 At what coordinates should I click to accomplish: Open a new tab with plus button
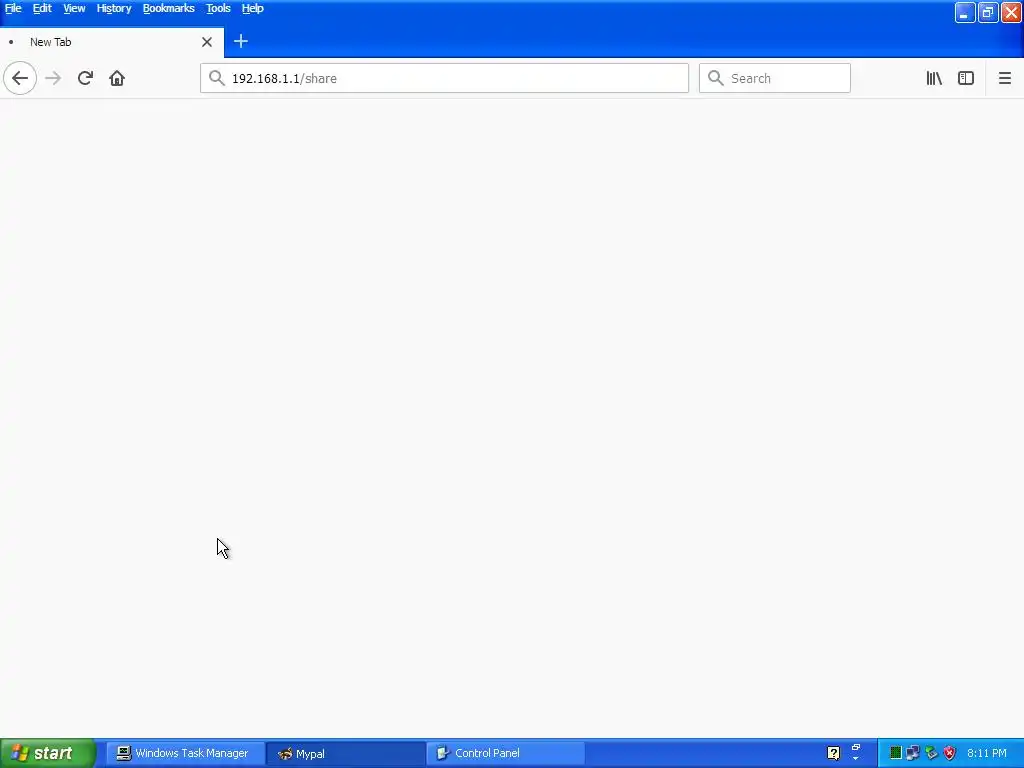pyautogui.click(x=240, y=41)
